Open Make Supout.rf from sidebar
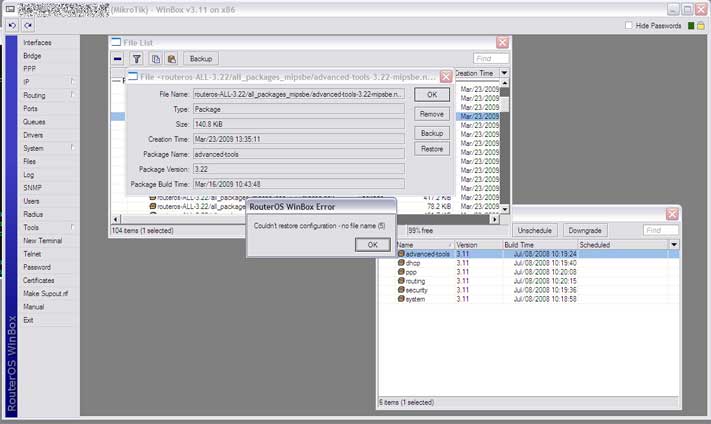The height and width of the screenshot is (424, 711). click(x=45, y=293)
